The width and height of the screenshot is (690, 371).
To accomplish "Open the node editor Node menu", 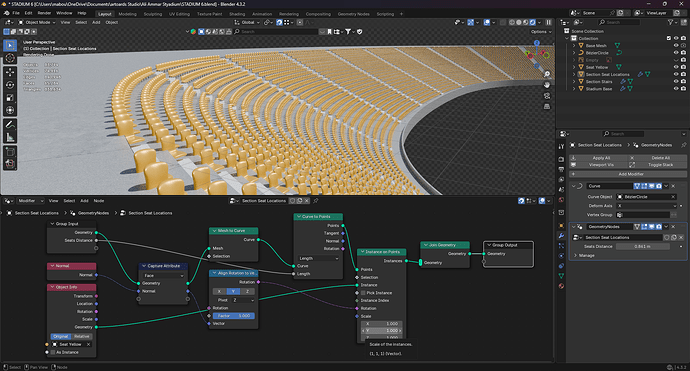I will [x=99, y=201].
